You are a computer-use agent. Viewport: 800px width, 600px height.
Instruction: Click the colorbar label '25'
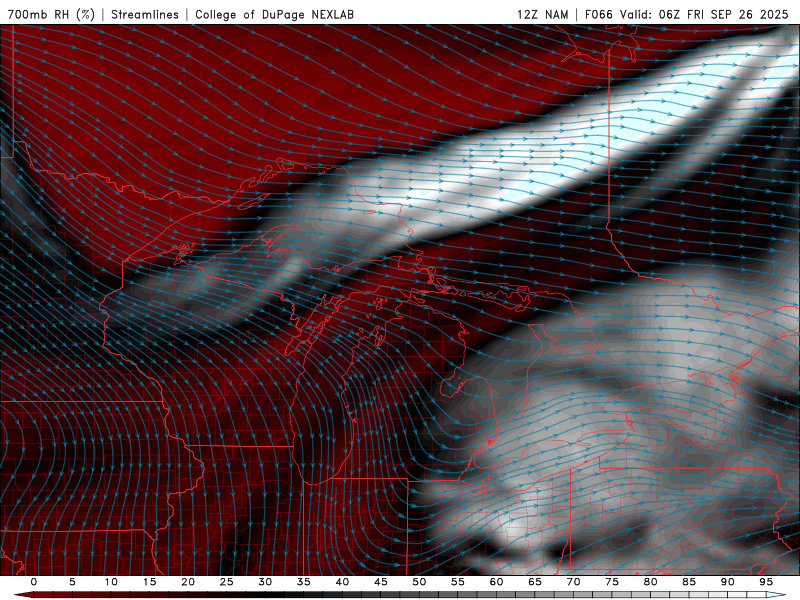point(227,582)
